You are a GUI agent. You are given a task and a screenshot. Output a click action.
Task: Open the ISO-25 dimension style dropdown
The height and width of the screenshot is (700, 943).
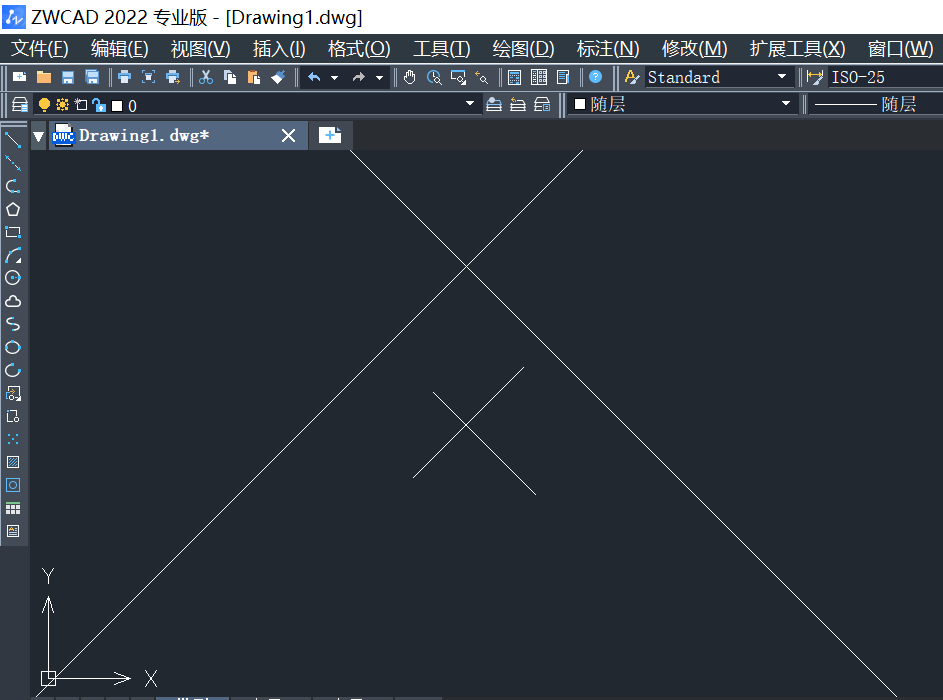(885, 77)
